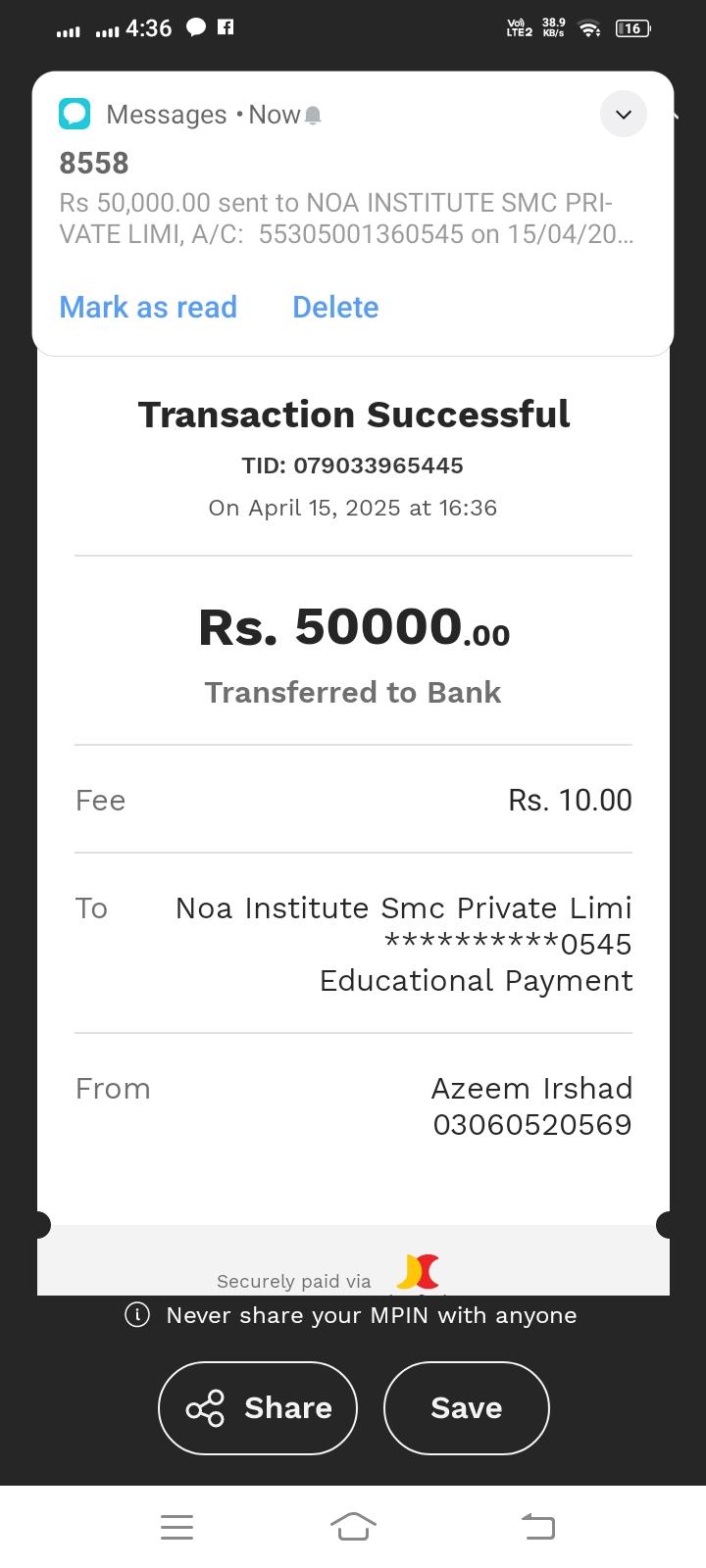Tap the Wi-Fi status icon
Screen dimensions: 706x1568
(589, 28)
